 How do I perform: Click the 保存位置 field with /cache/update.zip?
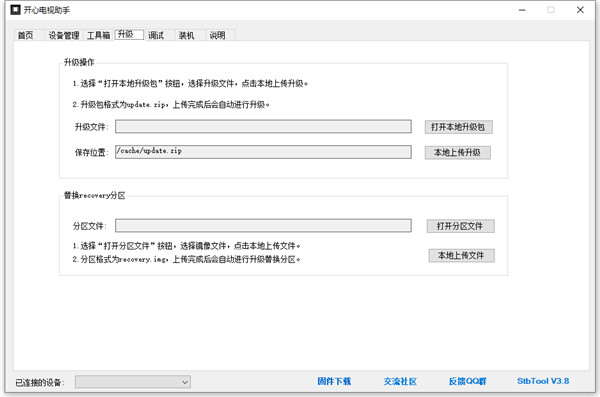coord(263,152)
